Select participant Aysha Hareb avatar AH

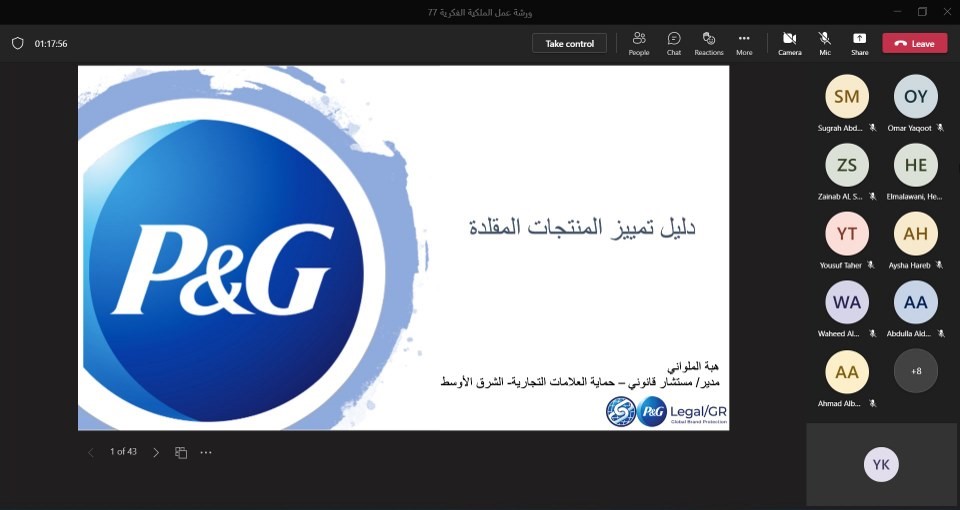(x=915, y=233)
